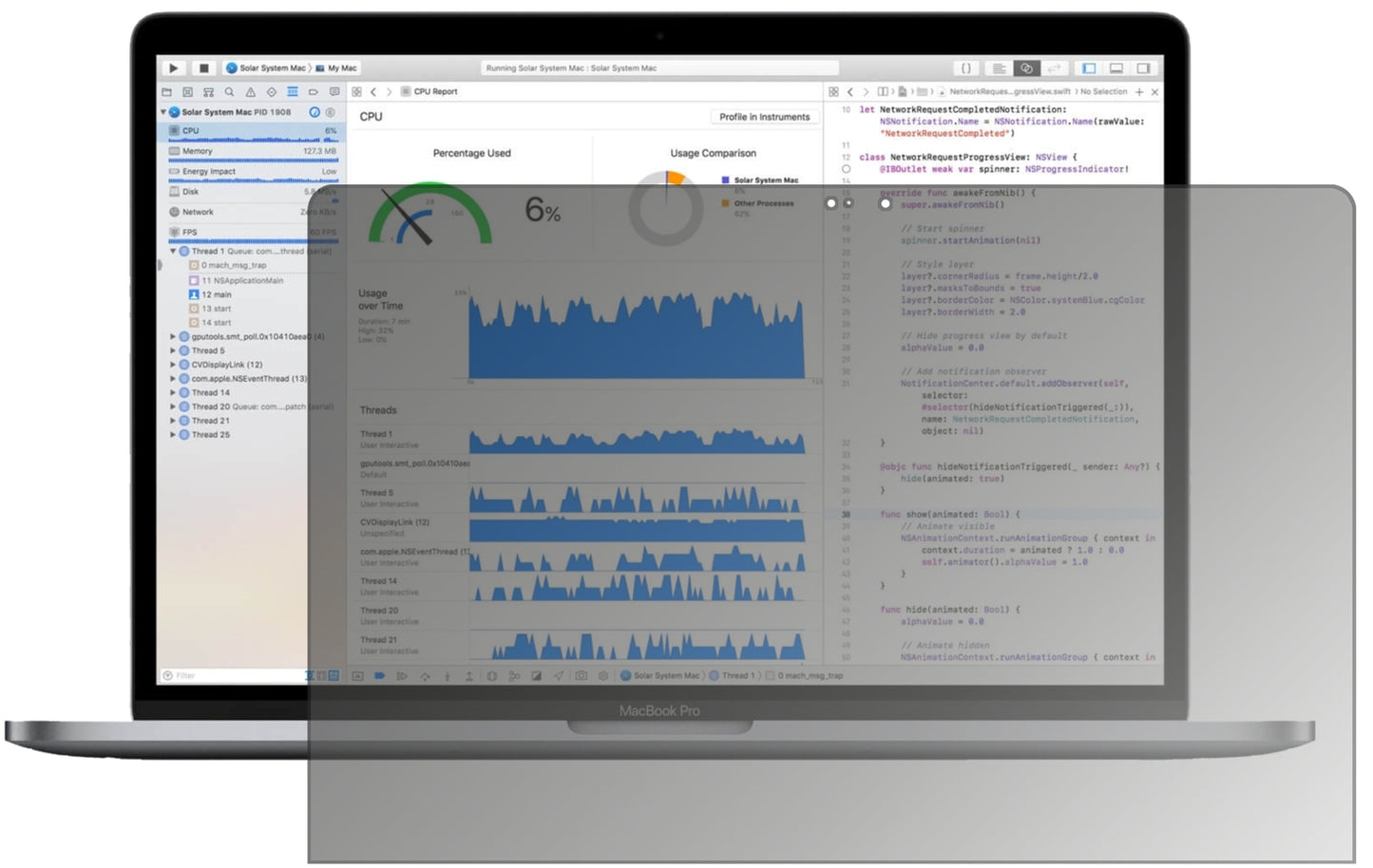Expand the Thread 21 disclosure triangle
This screenshot has height=868, width=1373.
[172, 421]
